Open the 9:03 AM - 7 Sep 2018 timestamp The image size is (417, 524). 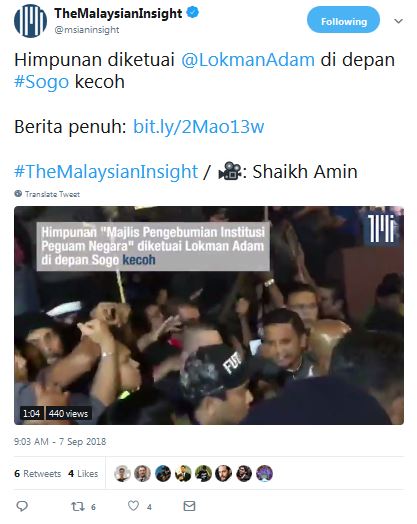coord(60,441)
